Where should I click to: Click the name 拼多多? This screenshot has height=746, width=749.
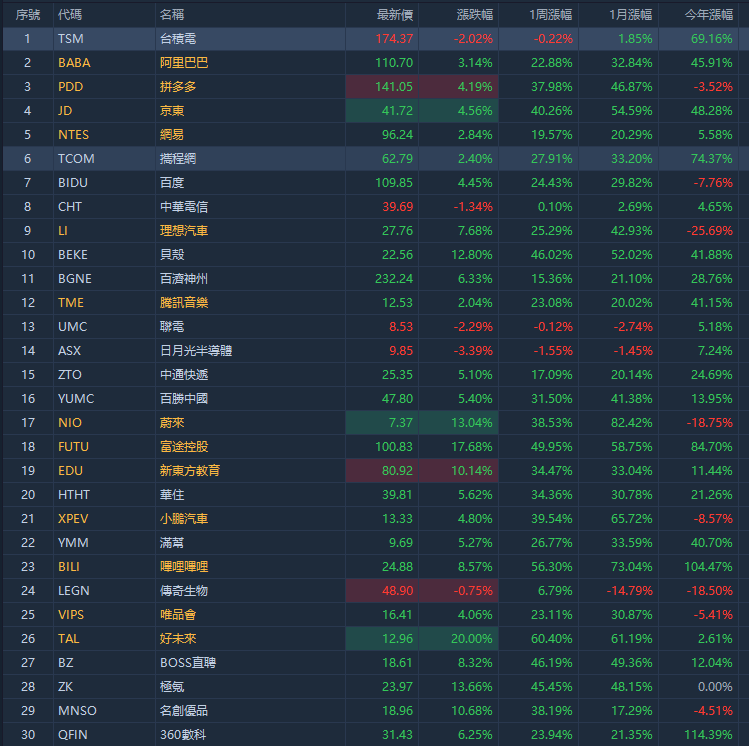point(178,86)
